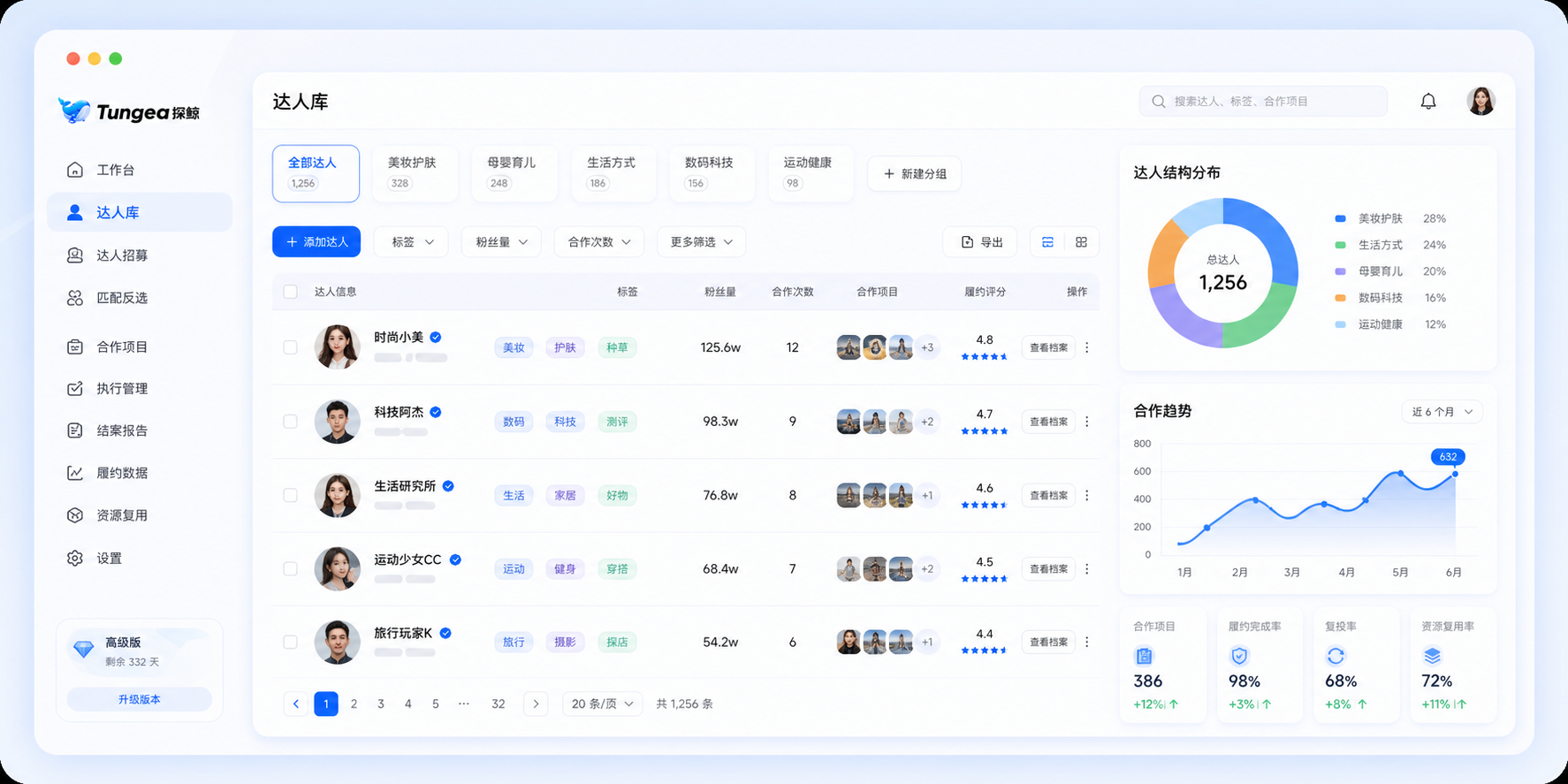Open the 合作次数 filter dropdown
This screenshot has width=1568, height=784.
pos(599,242)
